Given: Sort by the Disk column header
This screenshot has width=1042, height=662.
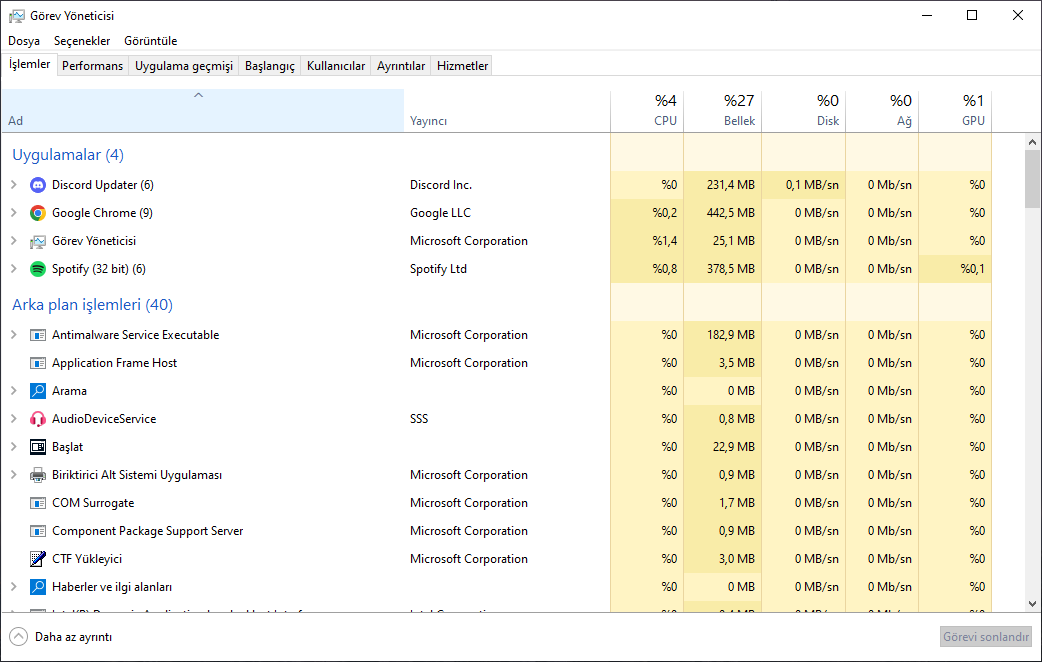Looking at the screenshot, I should tap(803, 111).
